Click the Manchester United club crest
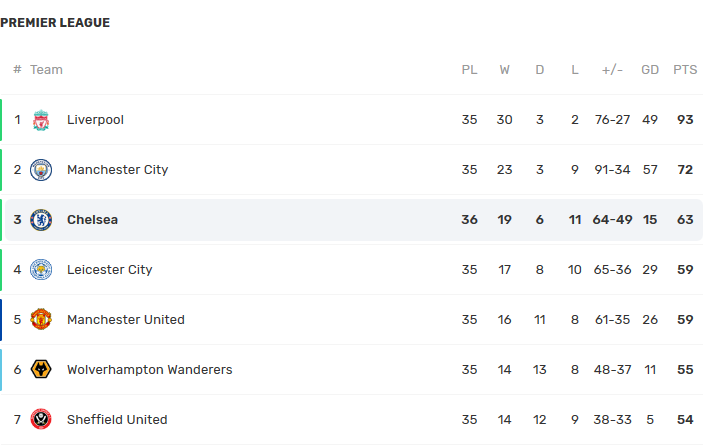703x445 pixels. (41, 320)
